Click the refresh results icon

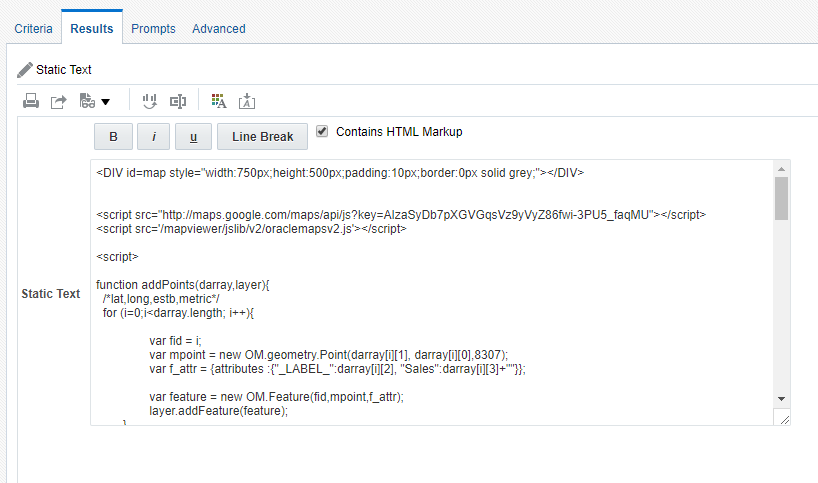click(x=150, y=101)
